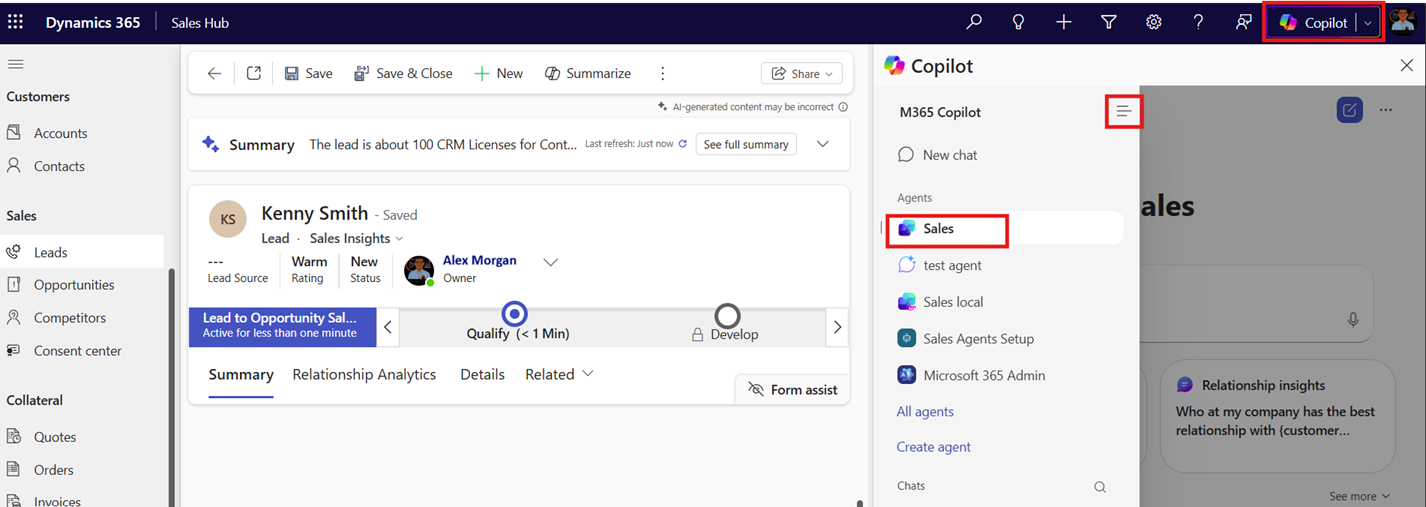Open the app launcher waffle icon
This screenshot has width=1426, height=507.
[15, 22]
